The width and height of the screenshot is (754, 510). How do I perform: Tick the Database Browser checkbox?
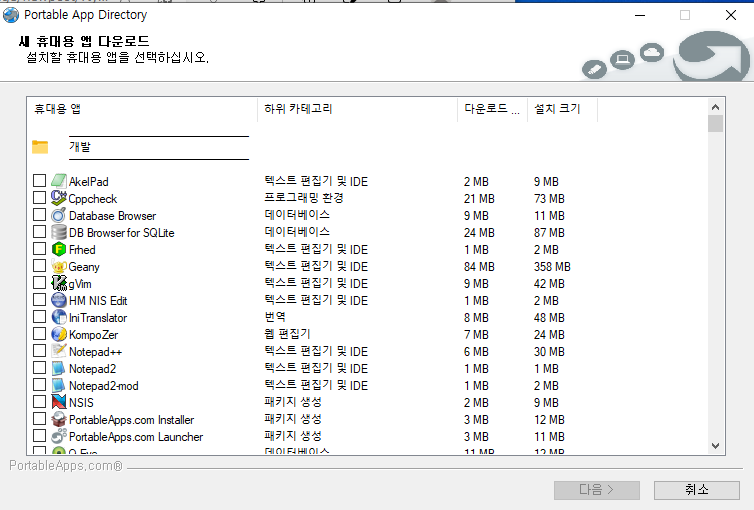click(39, 215)
